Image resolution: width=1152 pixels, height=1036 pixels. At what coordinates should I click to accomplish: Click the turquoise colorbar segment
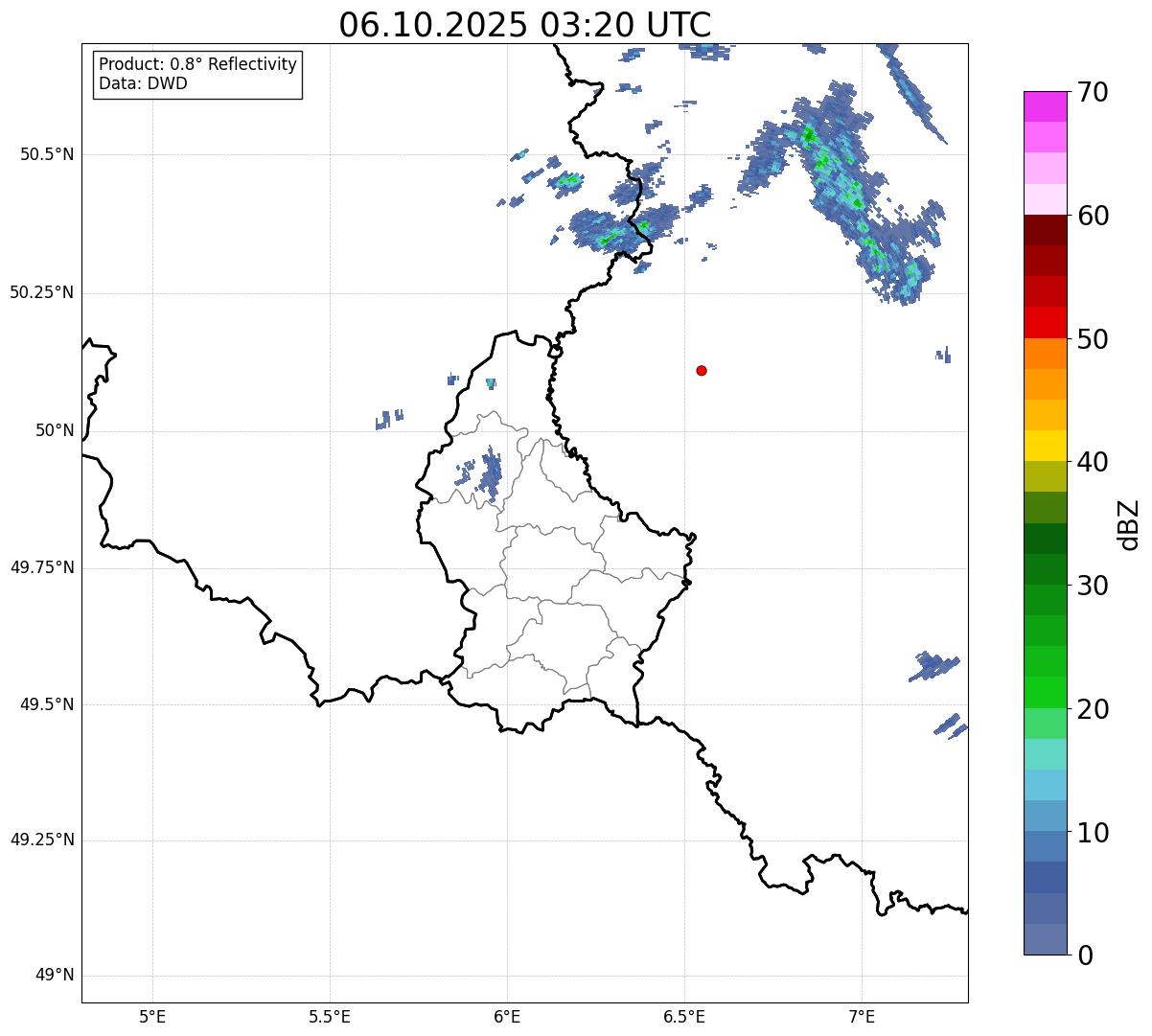tap(1045, 754)
